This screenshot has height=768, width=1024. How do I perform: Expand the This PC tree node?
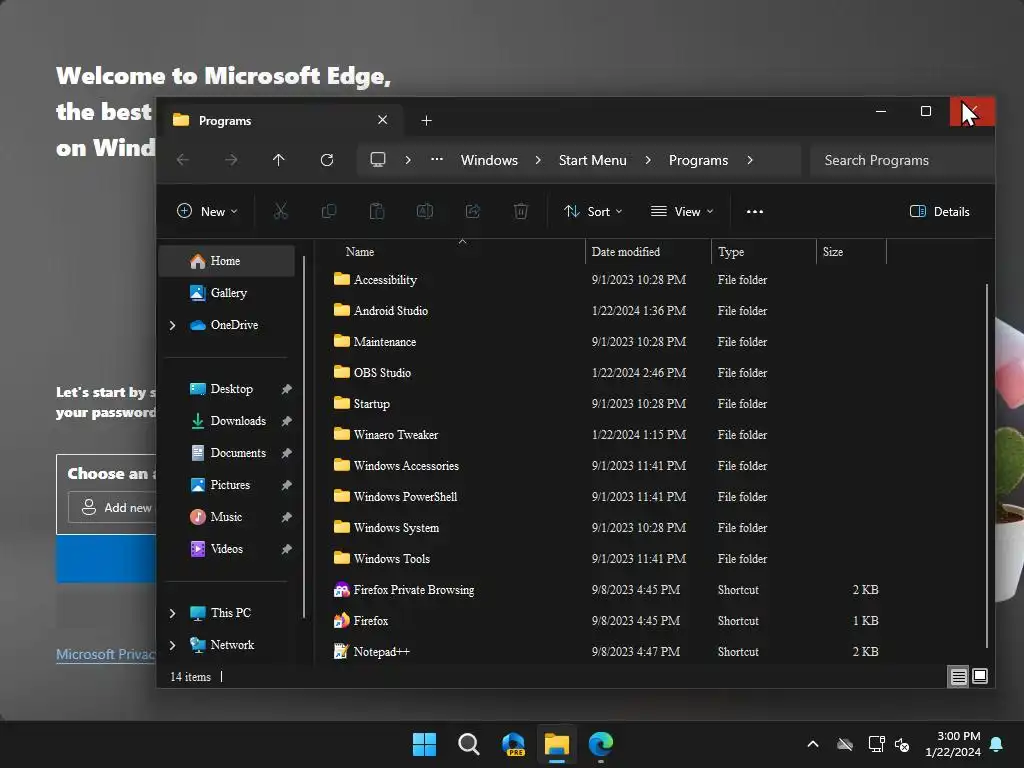pyautogui.click(x=172, y=613)
